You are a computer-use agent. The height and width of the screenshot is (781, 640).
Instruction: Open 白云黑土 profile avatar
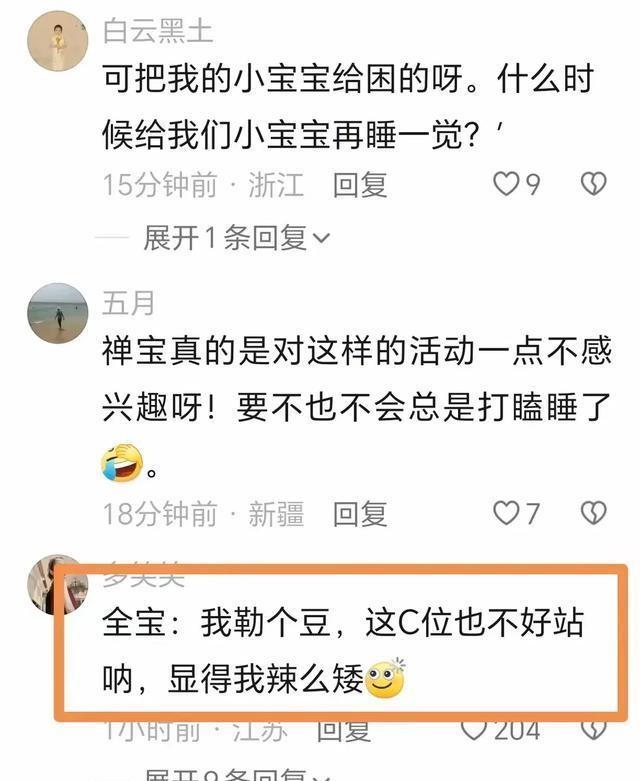point(57,40)
